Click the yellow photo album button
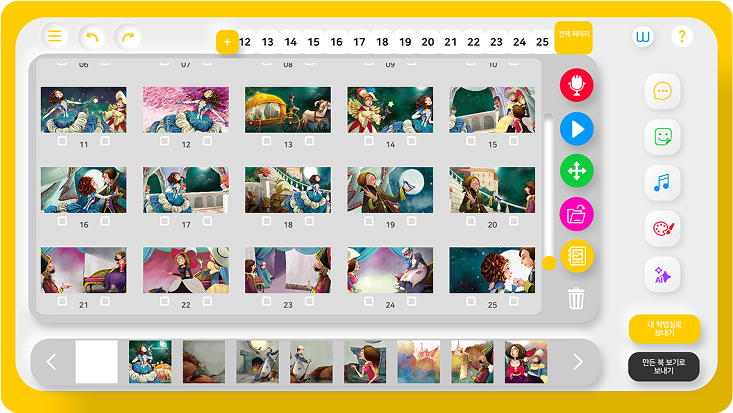The width and height of the screenshot is (733, 413). tap(576, 256)
